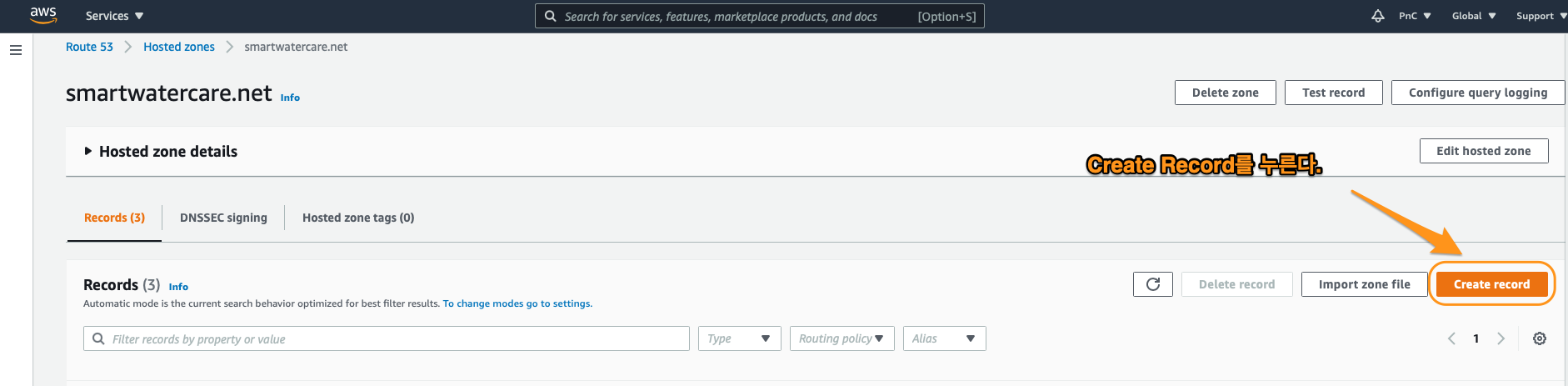Click the Create record button
The width and height of the screenshot is (1568, 386).
pos(1491,284)
